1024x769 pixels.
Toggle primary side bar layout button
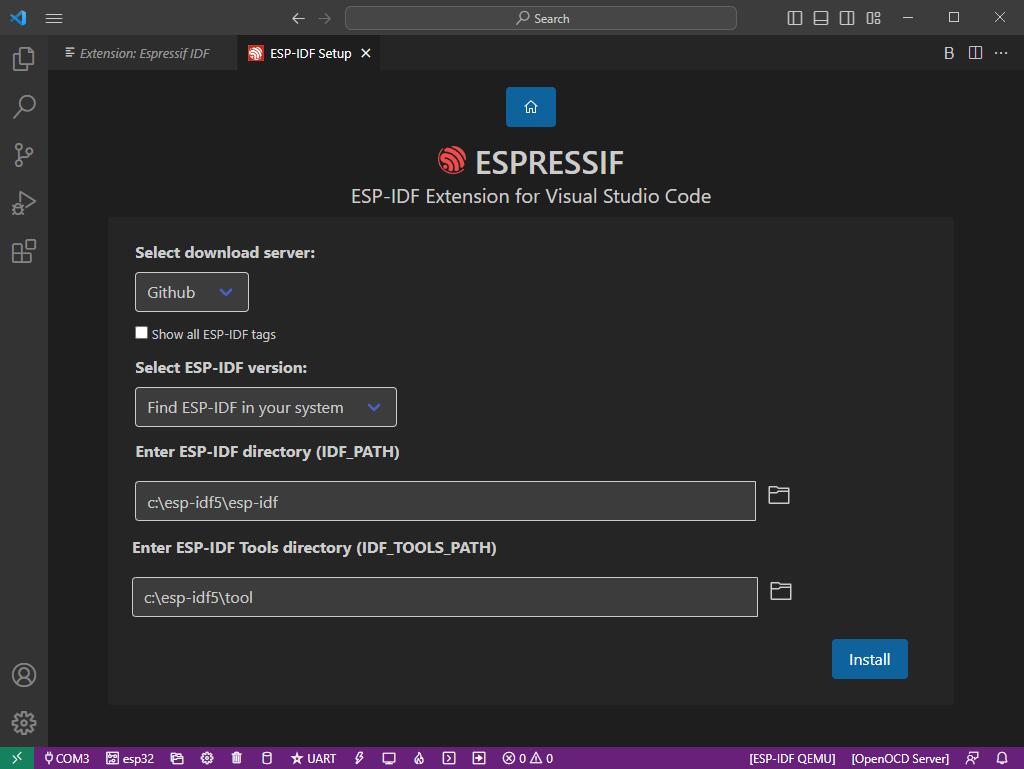pyautogui.click(x=795, y=18)
